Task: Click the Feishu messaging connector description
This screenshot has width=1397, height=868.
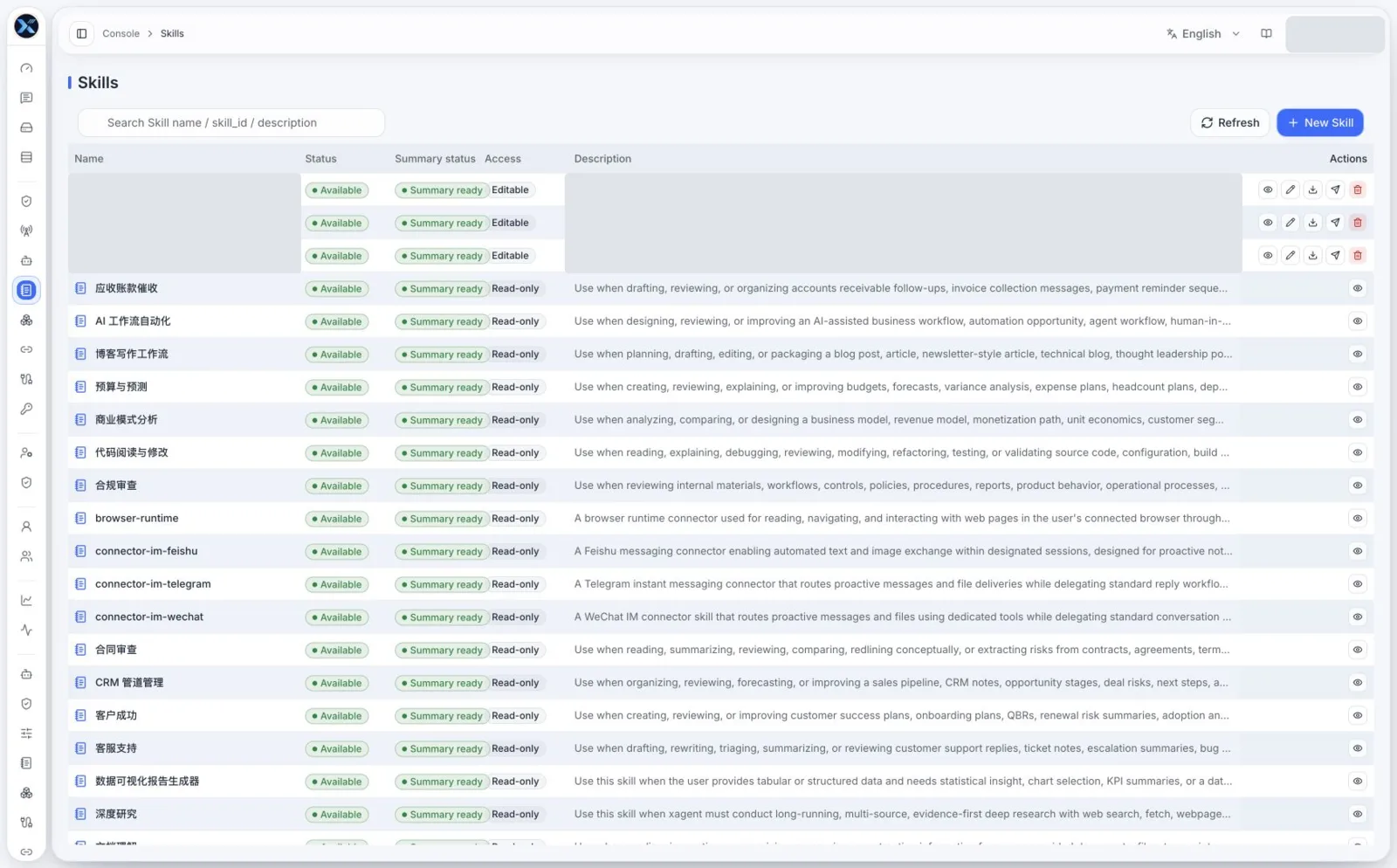Action: tap(903, 551)
